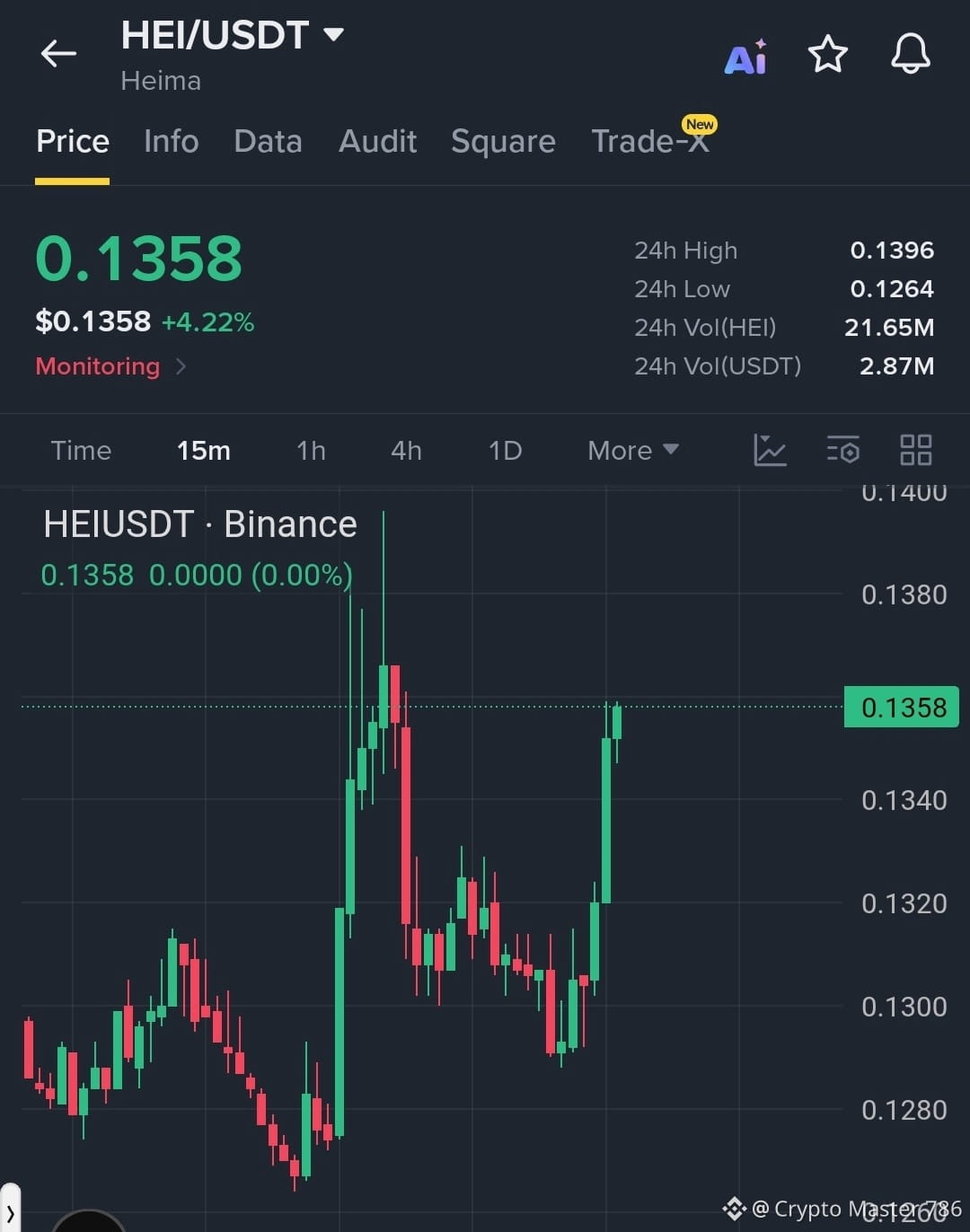This screenshot has width=970, height=1232.
Task: Open the chart indicators line-chart icon
Action: click(x=770, y=450)
